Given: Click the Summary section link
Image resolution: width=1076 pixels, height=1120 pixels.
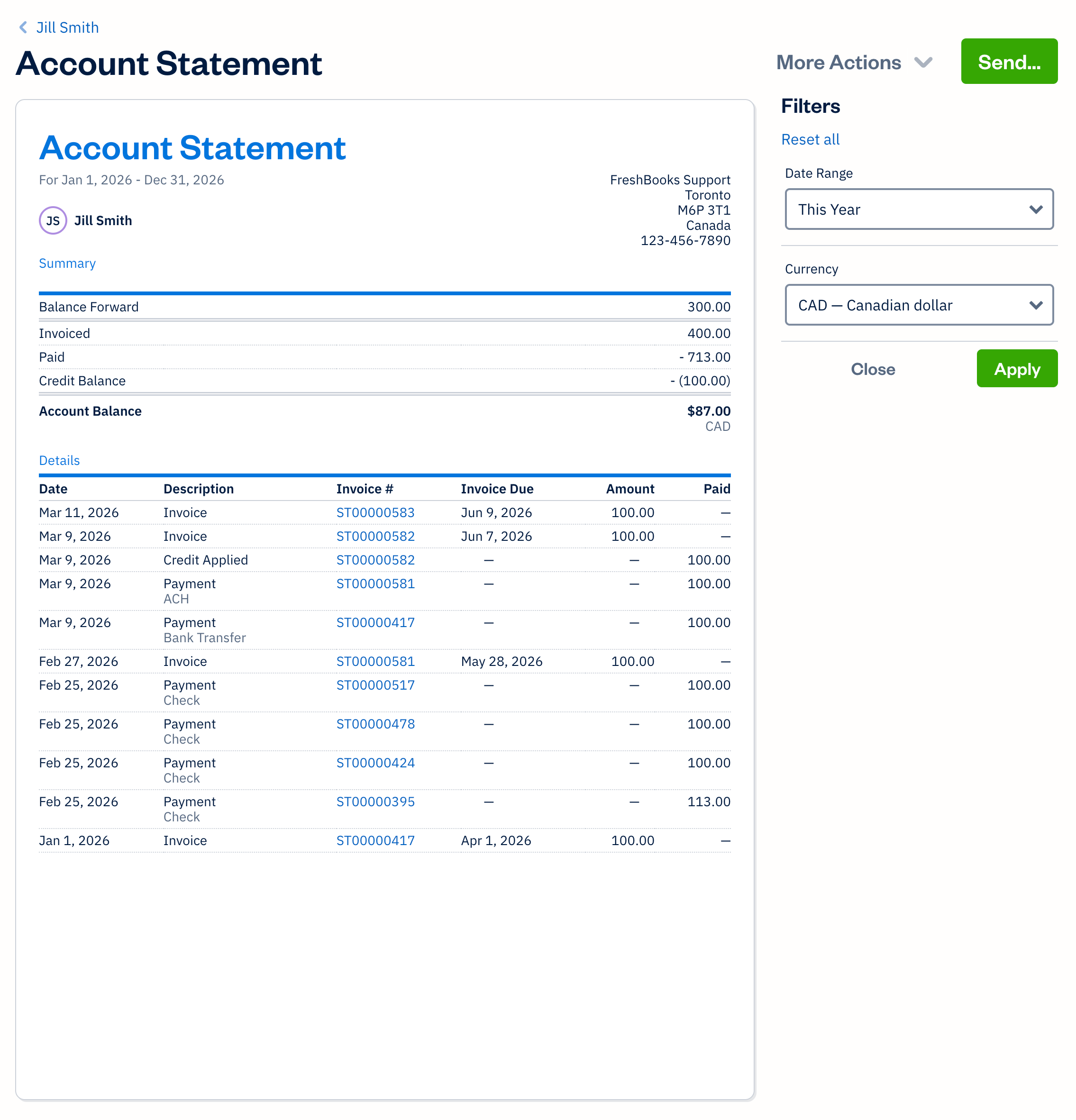Looking at the screenshot, I should 67,263.
